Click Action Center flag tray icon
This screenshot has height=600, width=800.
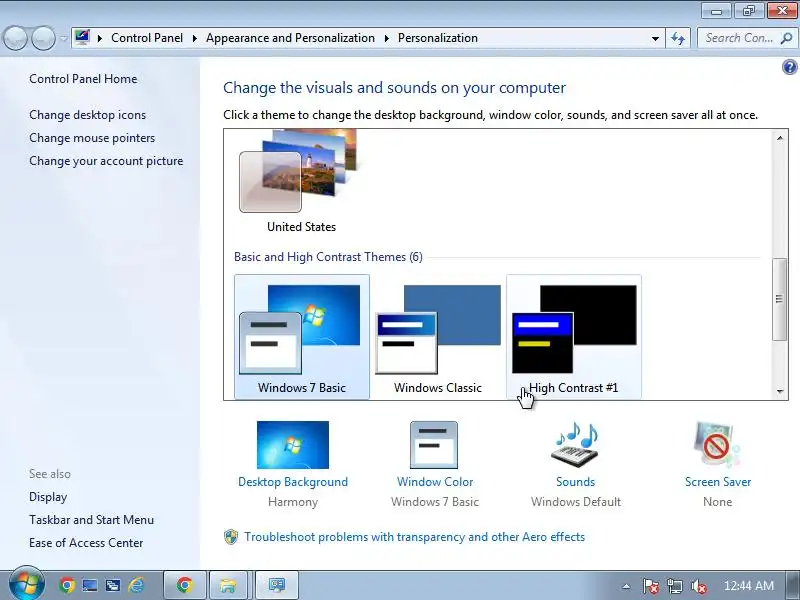[x=651, y=586]
